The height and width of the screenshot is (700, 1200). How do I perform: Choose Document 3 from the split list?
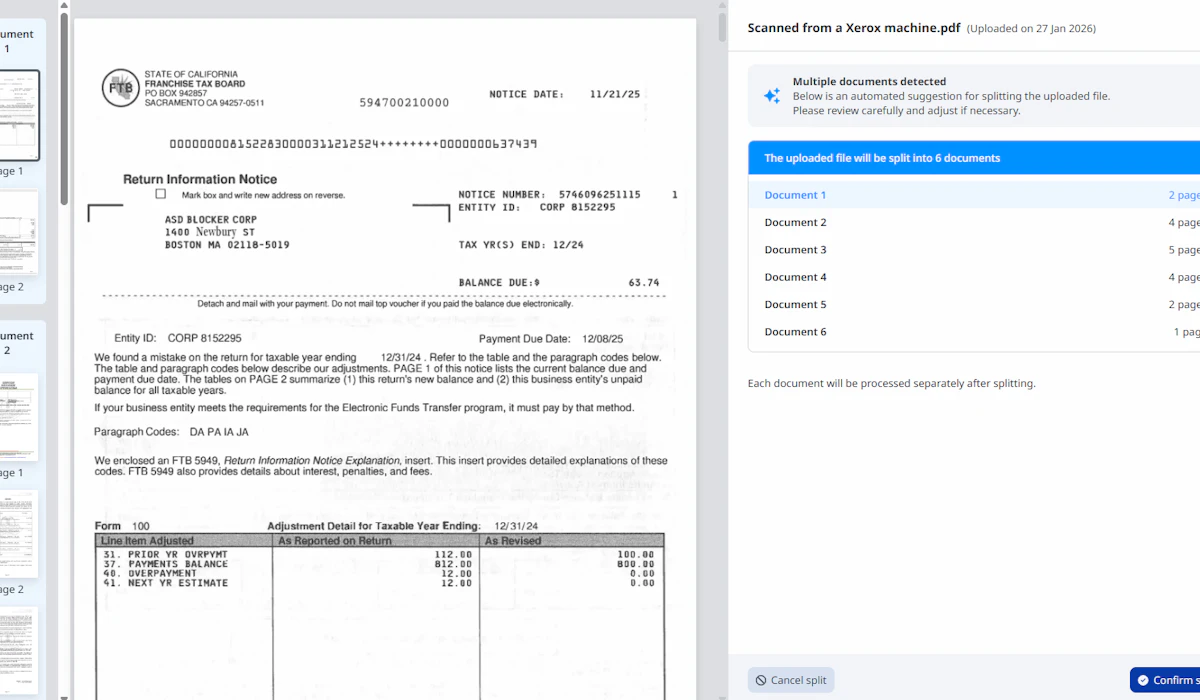tap(974, 250)
